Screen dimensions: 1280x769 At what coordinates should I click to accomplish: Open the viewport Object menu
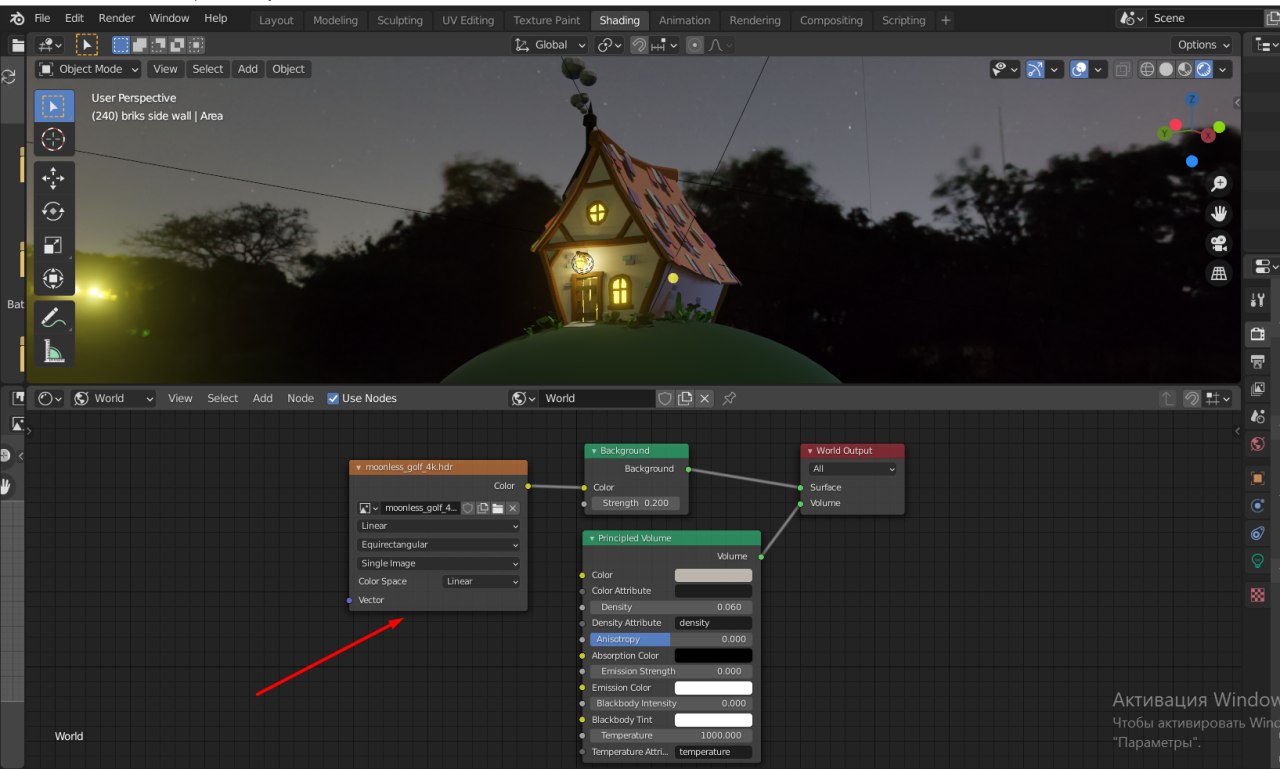(x=288, y=69)
